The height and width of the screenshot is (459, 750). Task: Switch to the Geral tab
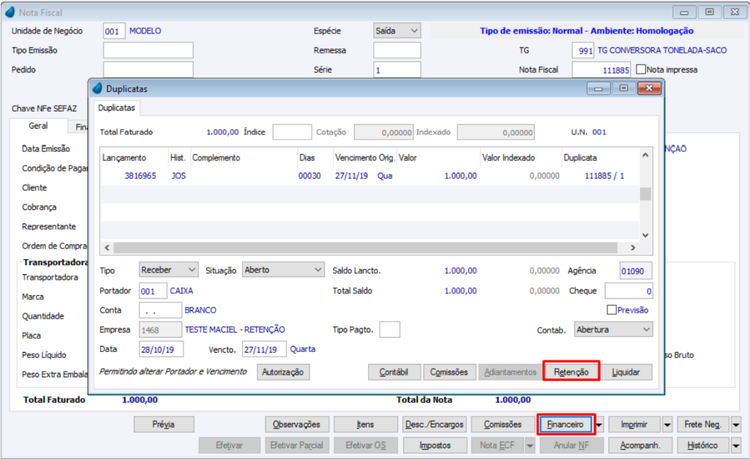pyautogui.click(x=38, y=126)
